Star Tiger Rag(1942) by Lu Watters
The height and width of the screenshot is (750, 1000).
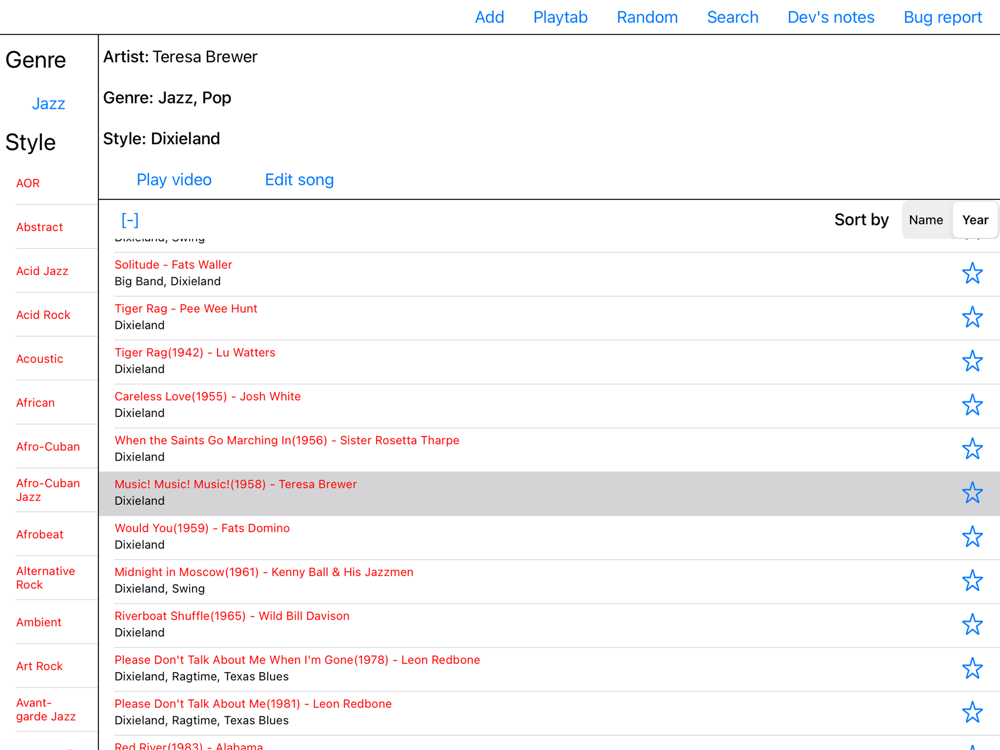pyautogui.click(x=972, y=361)
